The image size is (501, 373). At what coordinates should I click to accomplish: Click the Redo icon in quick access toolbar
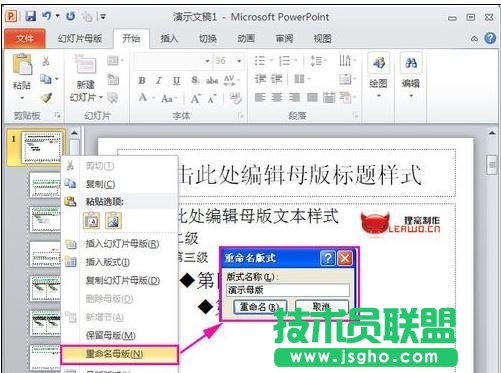point(70,16)
